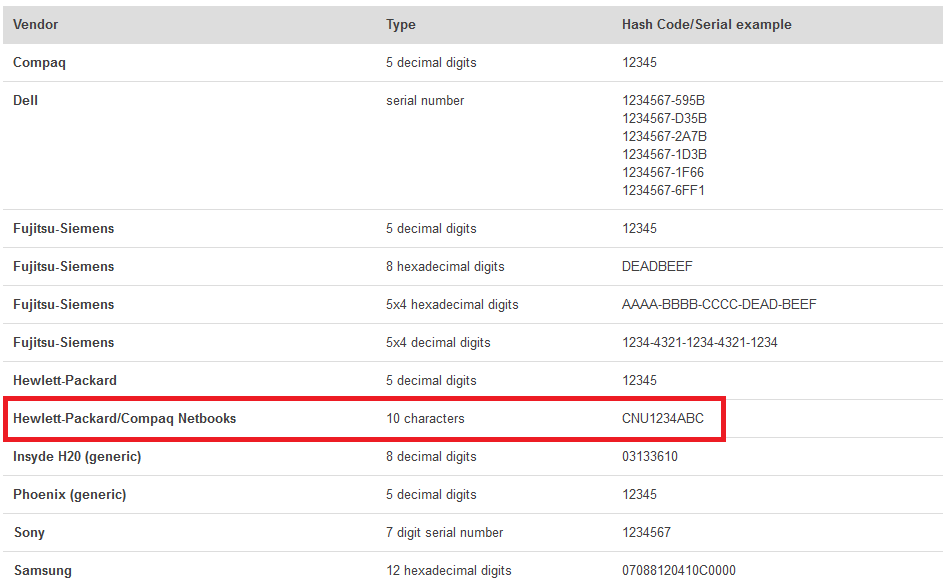Click the "Hewlett-Packard" vendor in the 12345 row
The image size is (945, 585).
[65, 381]
